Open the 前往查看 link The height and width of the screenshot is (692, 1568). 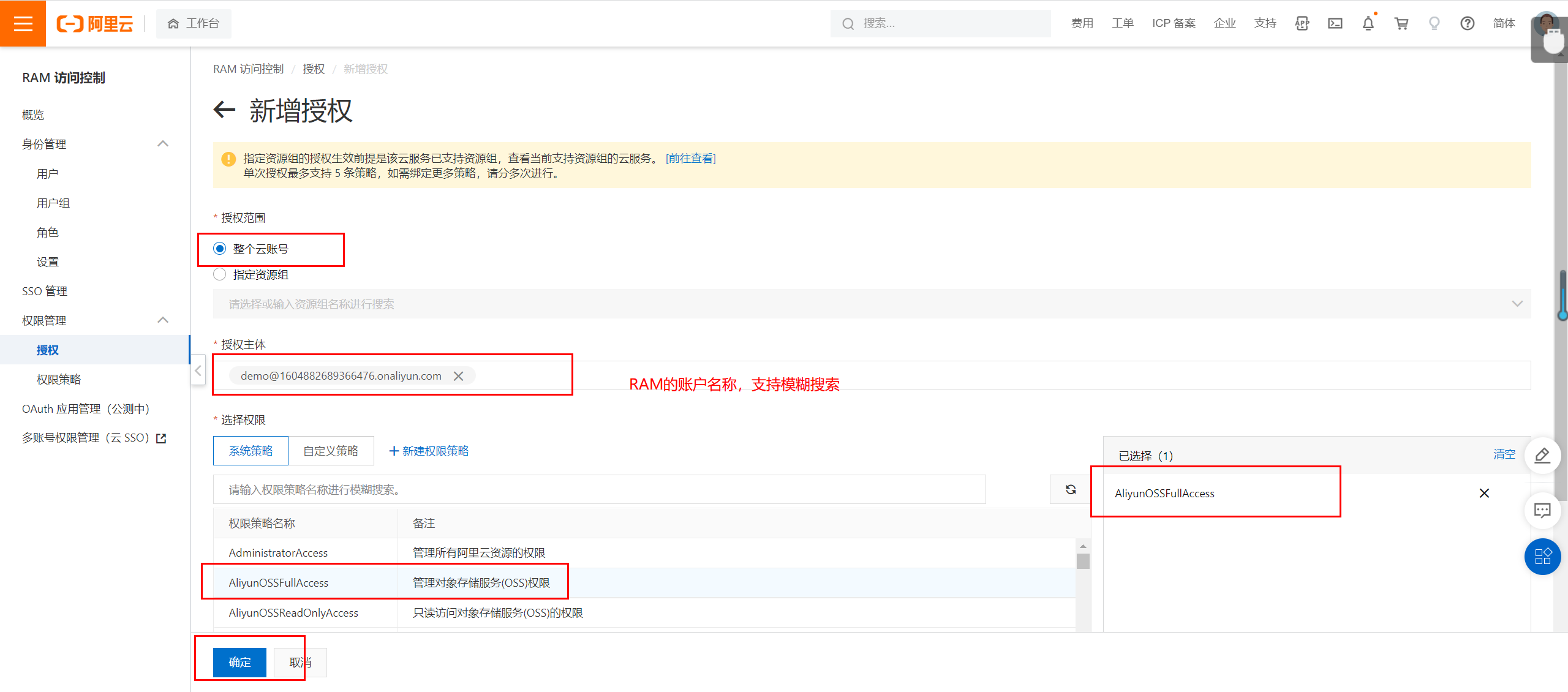[690, 159]
